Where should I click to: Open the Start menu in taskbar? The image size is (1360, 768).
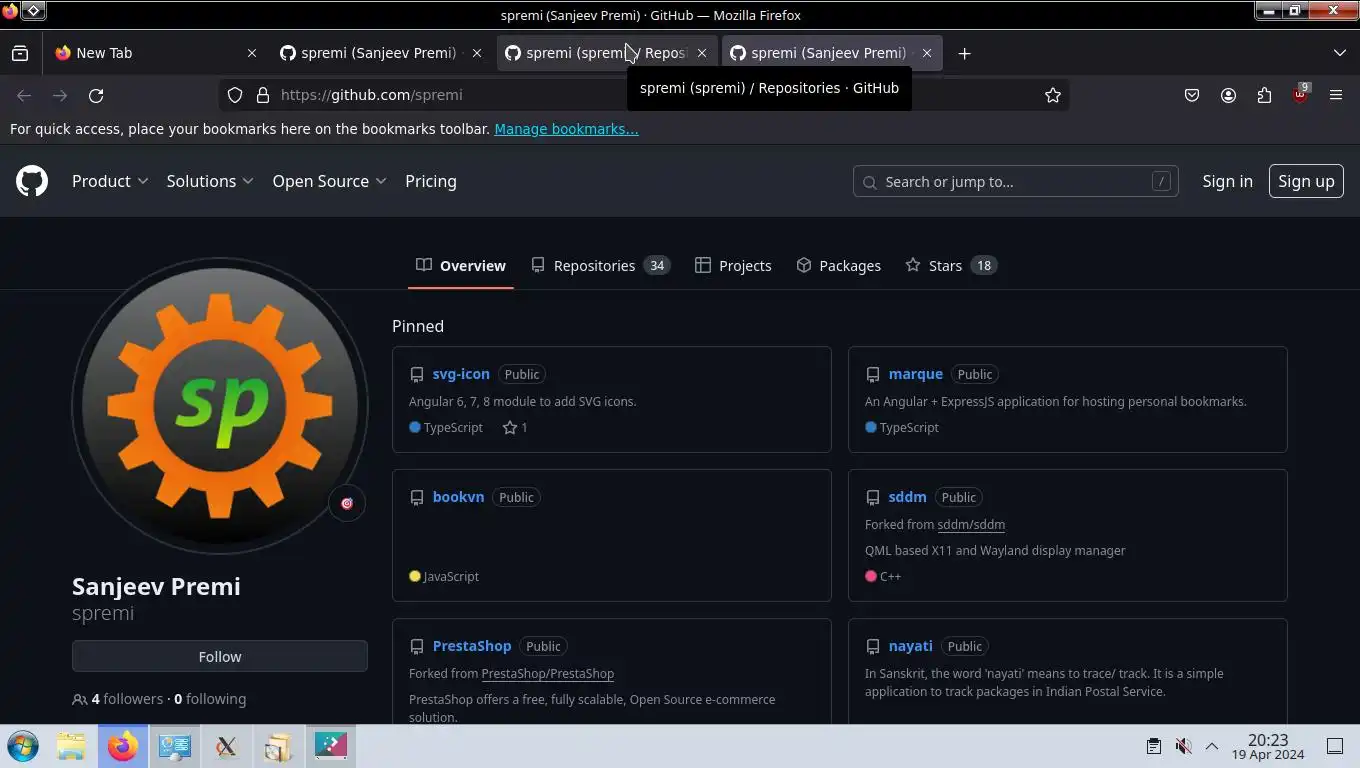click(22, 746)
